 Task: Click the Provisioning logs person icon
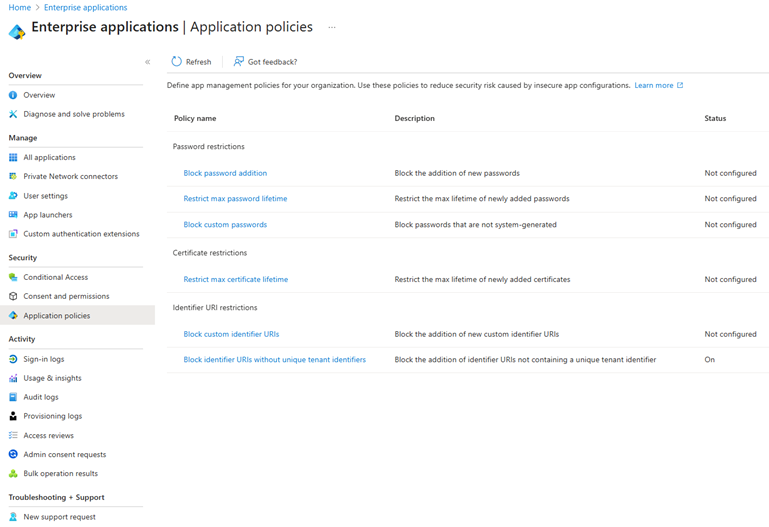[x=13, y=416]
